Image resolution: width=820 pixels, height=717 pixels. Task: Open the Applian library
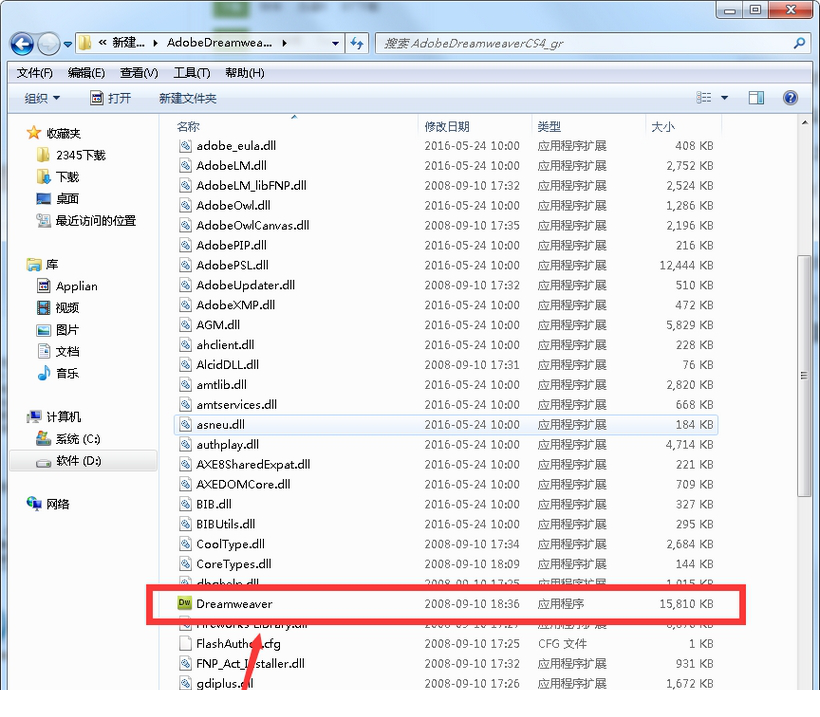76,286
